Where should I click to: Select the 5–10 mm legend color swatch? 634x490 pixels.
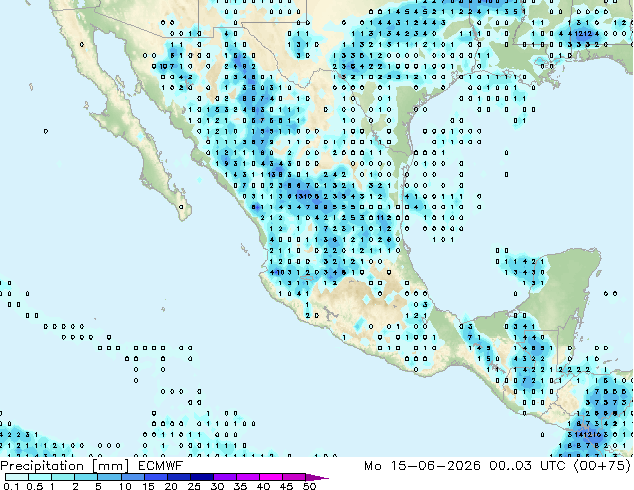109,477
